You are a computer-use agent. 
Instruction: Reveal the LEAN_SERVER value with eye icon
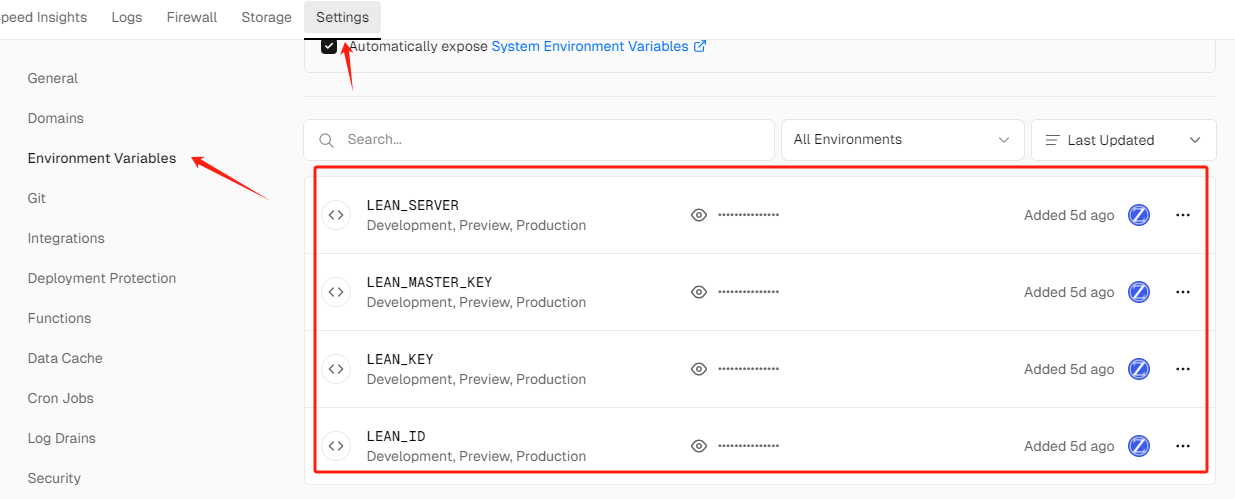click(x=699, y=215)
